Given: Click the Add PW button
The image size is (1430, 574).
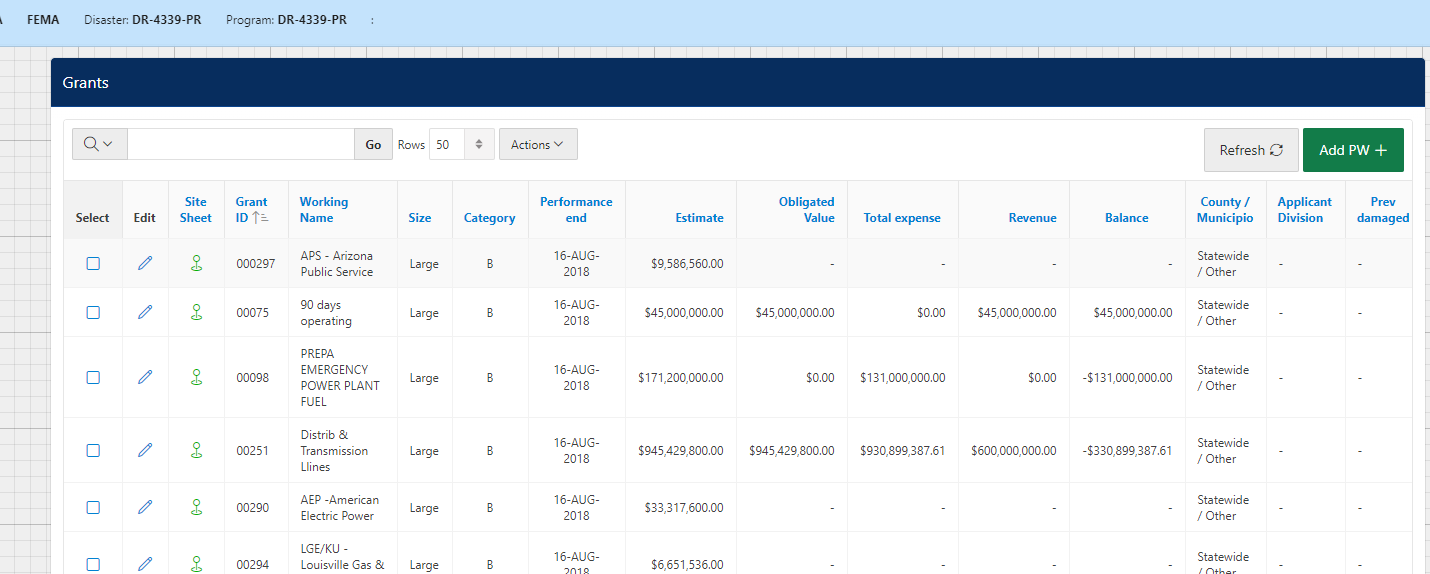Looking at the screenshot, I should tap(1353, 150).
